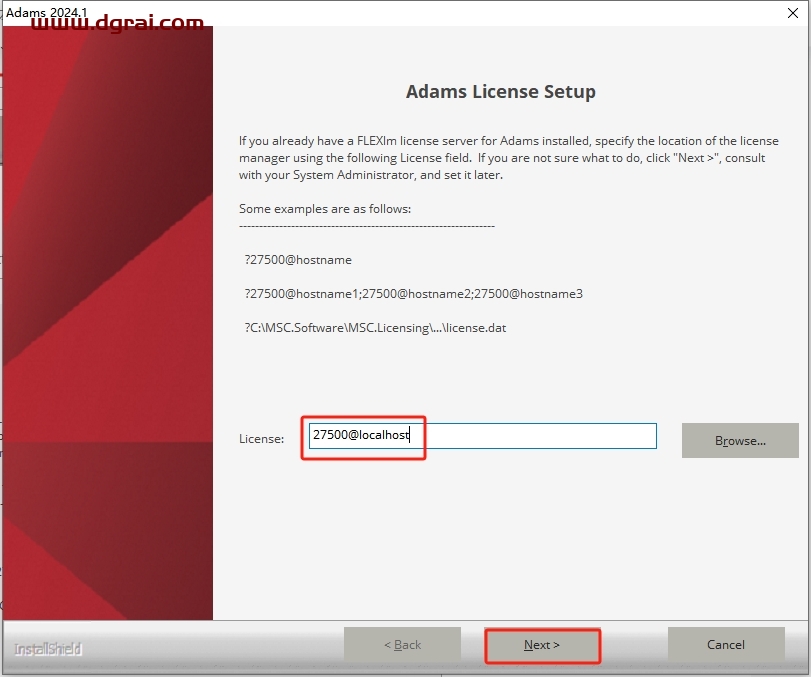Go back with the < Back button
The width and height of the screenshot is (811, 677).
coord(402,644)
